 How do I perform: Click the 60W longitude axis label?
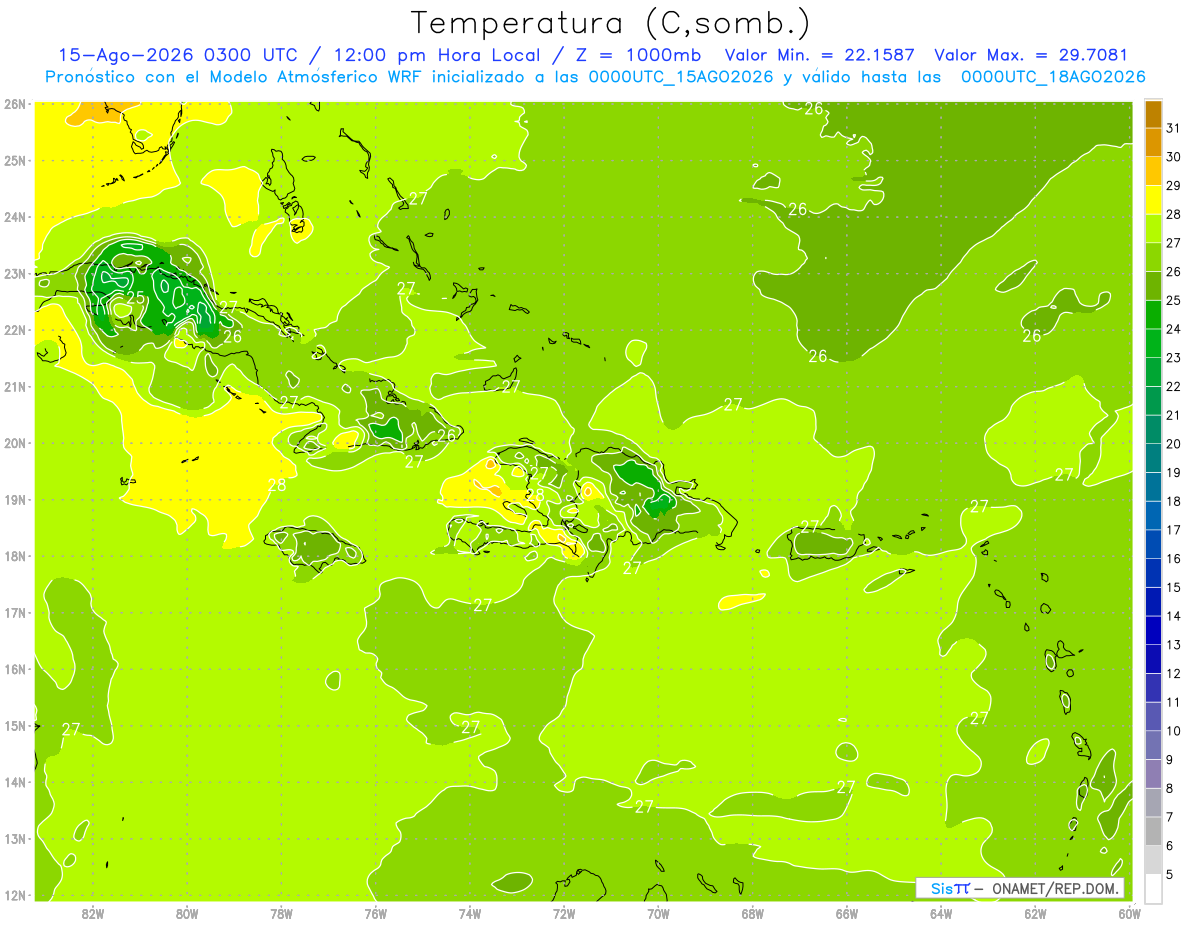tap(1129, 913)
